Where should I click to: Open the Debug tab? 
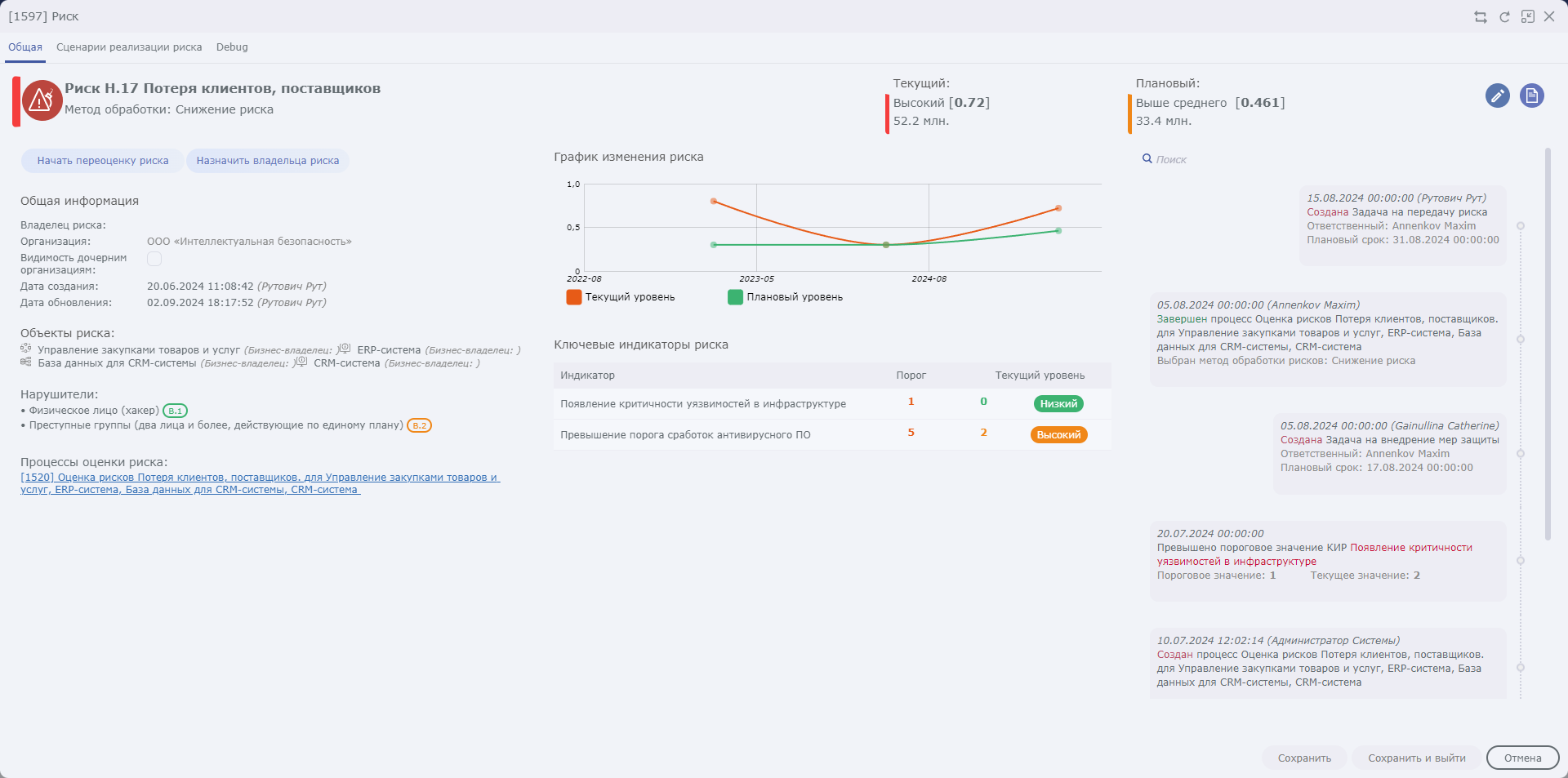point(232,47)
